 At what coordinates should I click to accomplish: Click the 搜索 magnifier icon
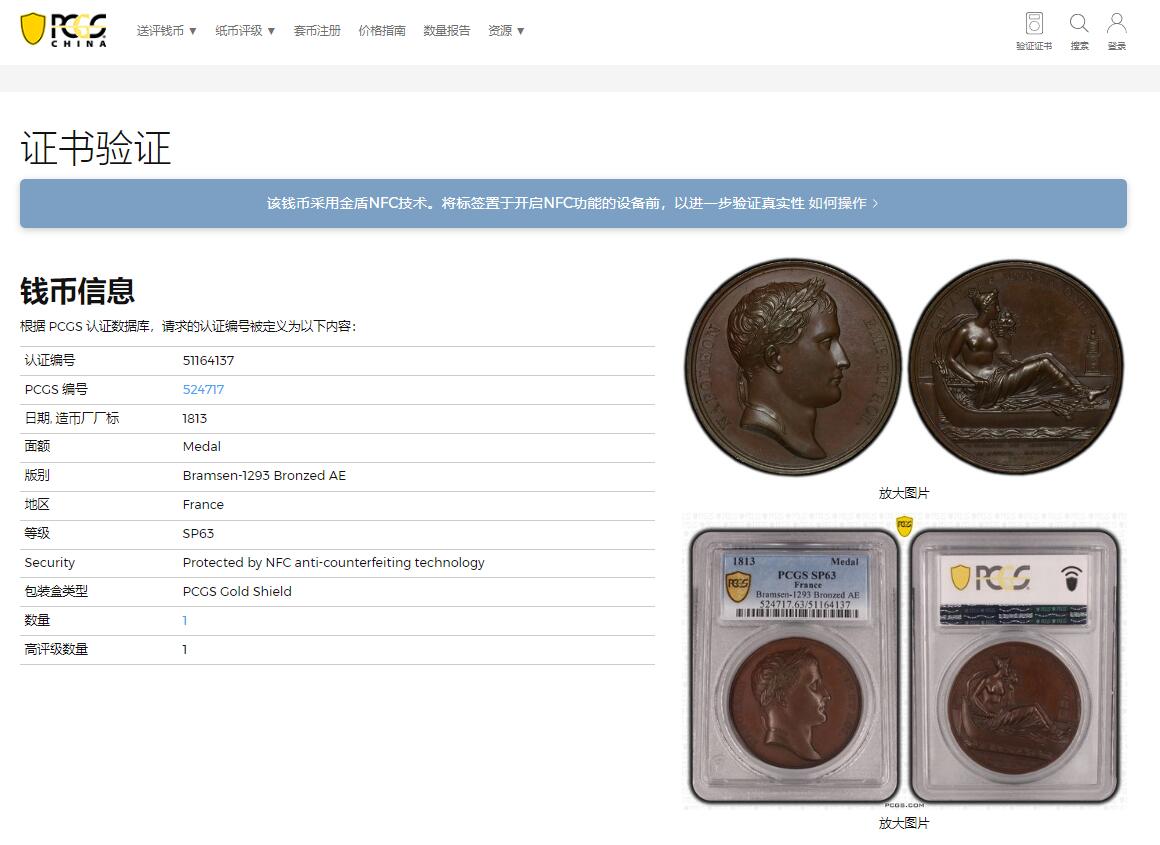coord(1078,30)
